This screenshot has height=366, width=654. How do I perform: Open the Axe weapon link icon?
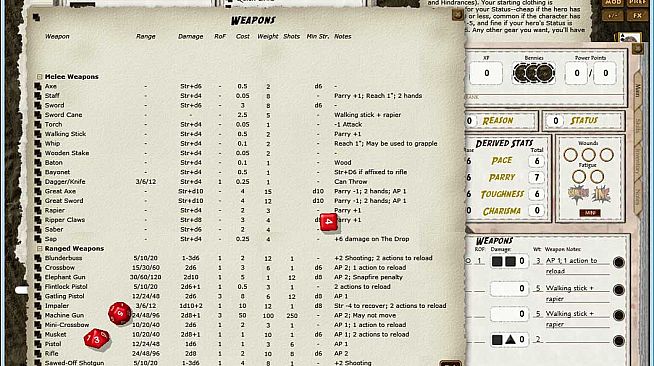[x=38, y=86]
